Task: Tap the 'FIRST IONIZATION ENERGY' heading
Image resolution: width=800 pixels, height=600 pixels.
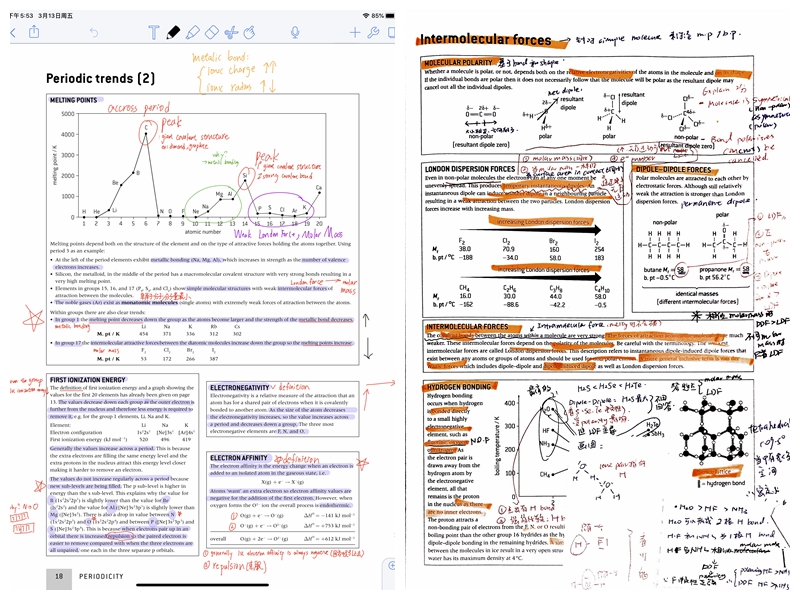Action: point(88,380)
